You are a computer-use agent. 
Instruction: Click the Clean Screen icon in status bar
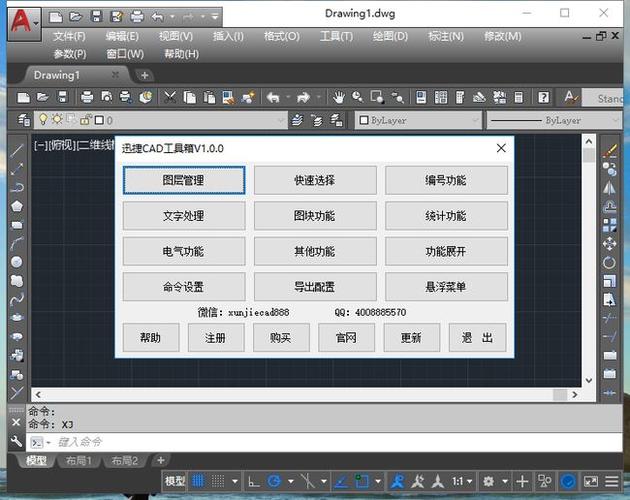[591, 481]
